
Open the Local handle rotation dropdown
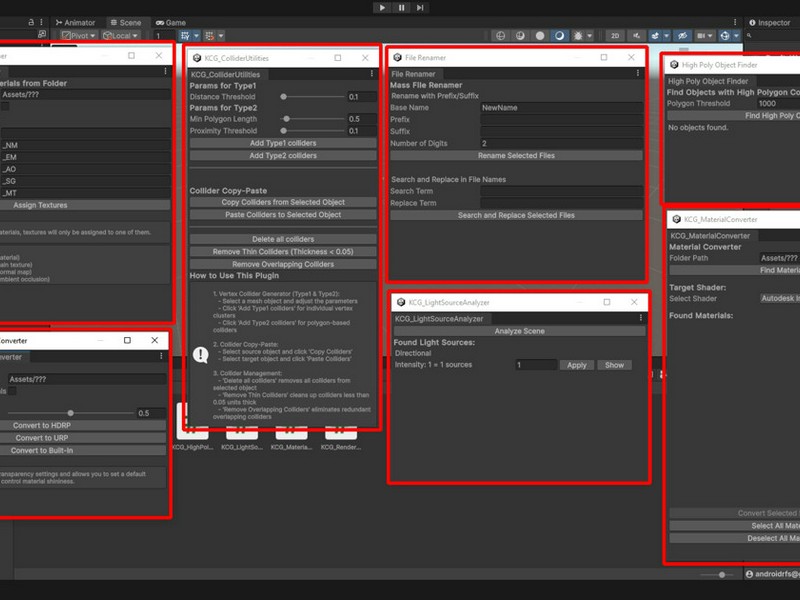point(120,36)
